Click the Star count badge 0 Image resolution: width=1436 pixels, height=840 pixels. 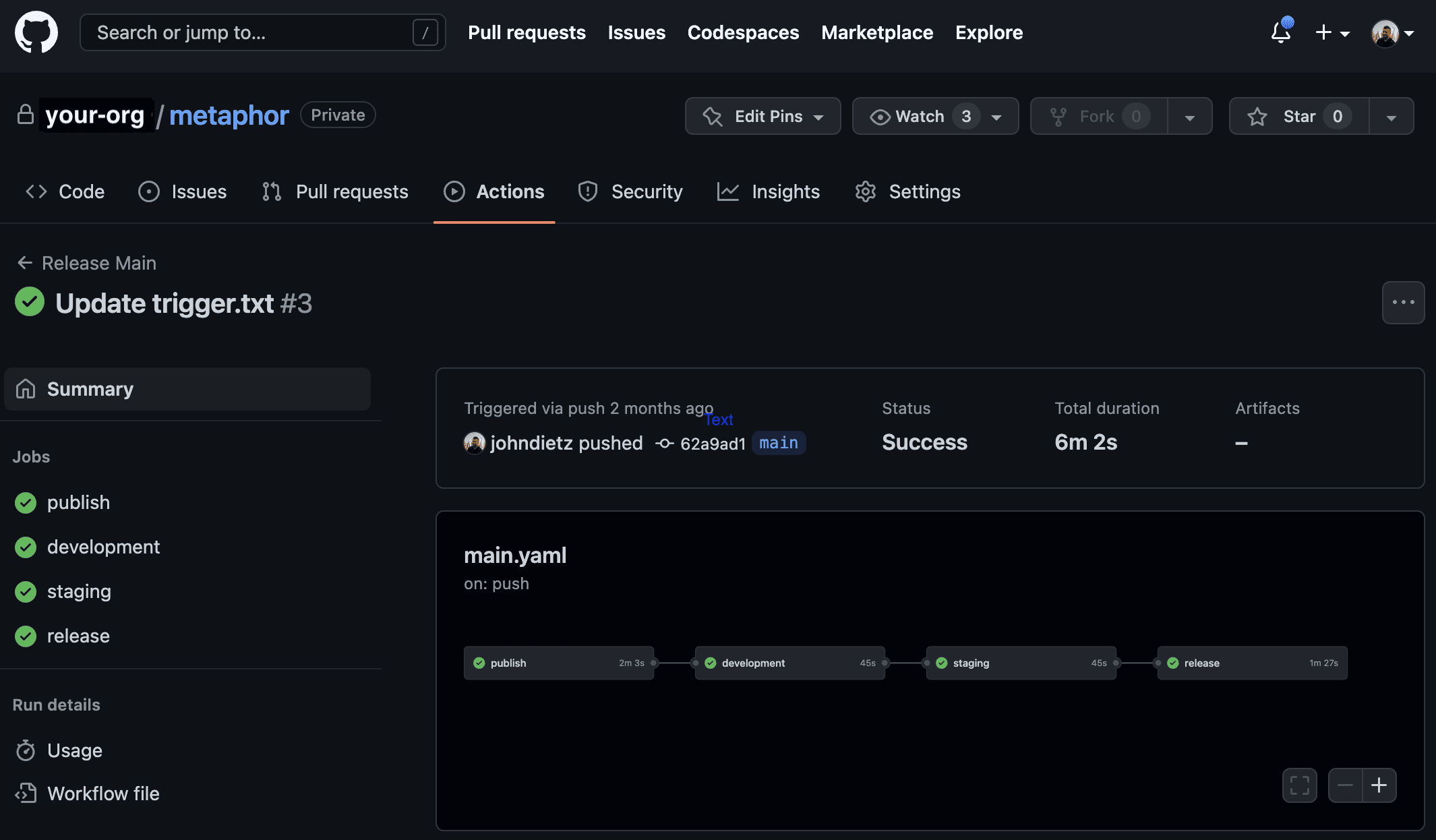point(1338,117)
